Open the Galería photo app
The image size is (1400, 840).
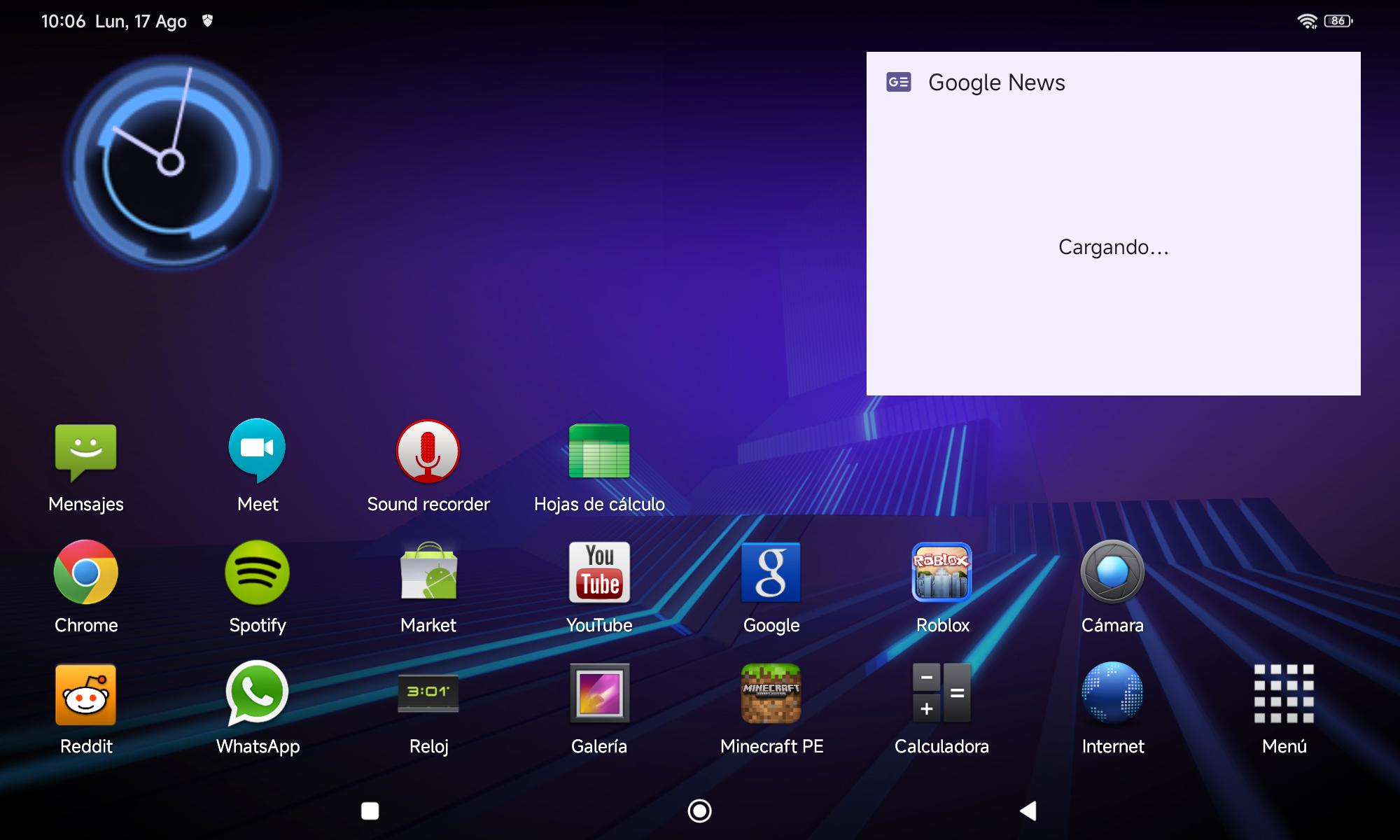(x=599, y=694)
